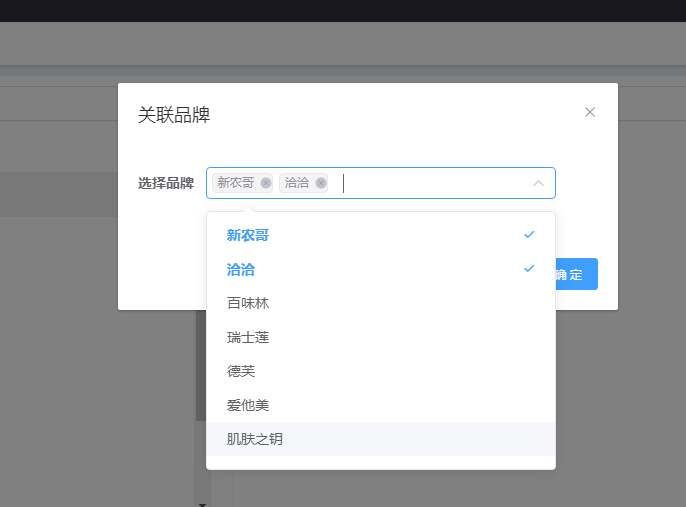Select 百味林 from the brand list
This screenshot has width=686, height=507.
tap(248, 303)
